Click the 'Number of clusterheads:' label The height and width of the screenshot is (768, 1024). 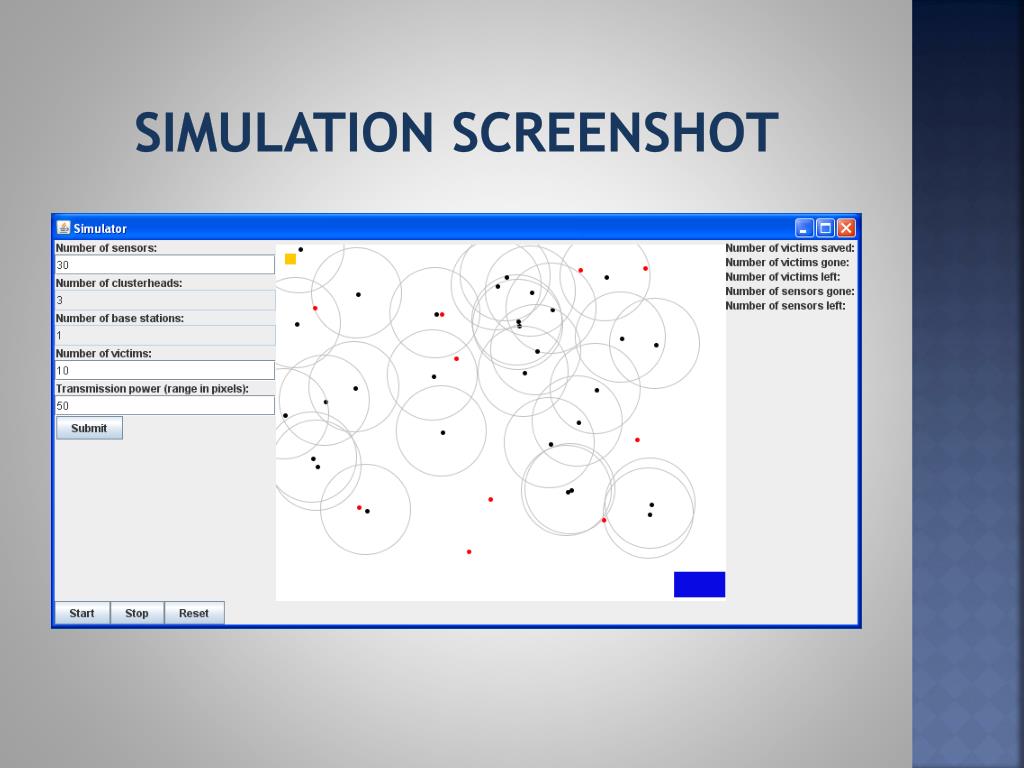click(119, 283)
